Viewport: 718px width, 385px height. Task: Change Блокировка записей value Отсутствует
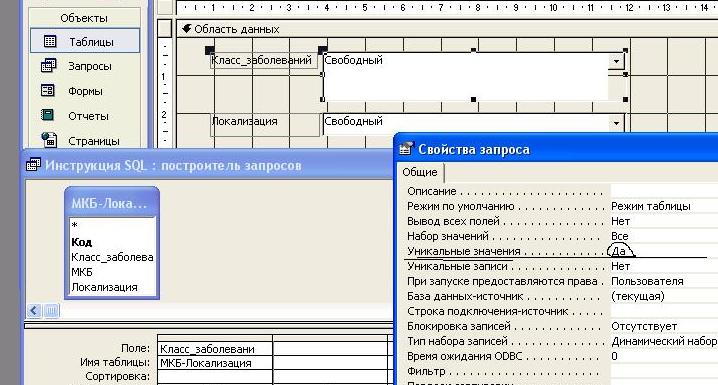[x=664, y=326]
